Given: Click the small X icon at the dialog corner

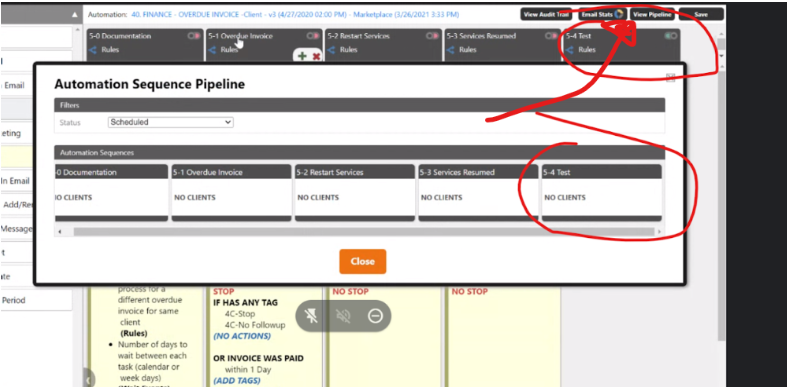Looking at the screenshot, I should click(670, 77).
